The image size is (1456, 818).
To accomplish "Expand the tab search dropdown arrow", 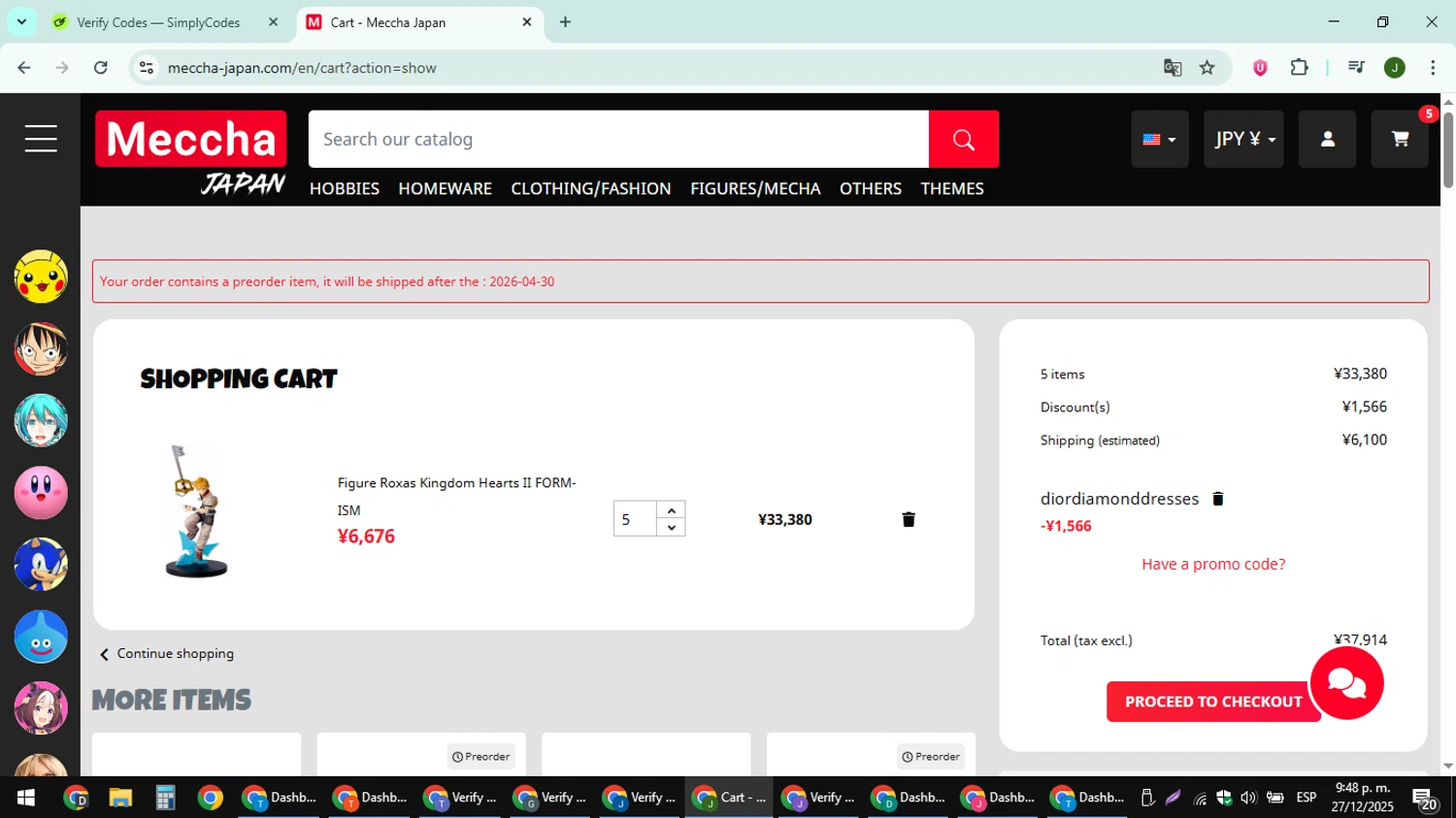I will (x=21, y=21).
